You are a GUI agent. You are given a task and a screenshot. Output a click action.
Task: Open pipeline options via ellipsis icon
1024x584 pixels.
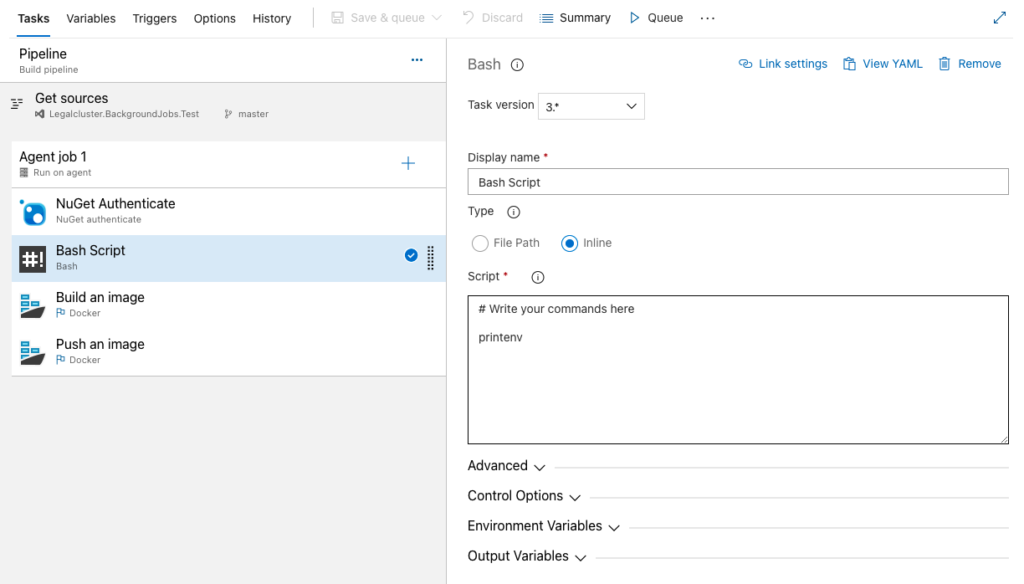pyautogui.click(x=417, y=61)
